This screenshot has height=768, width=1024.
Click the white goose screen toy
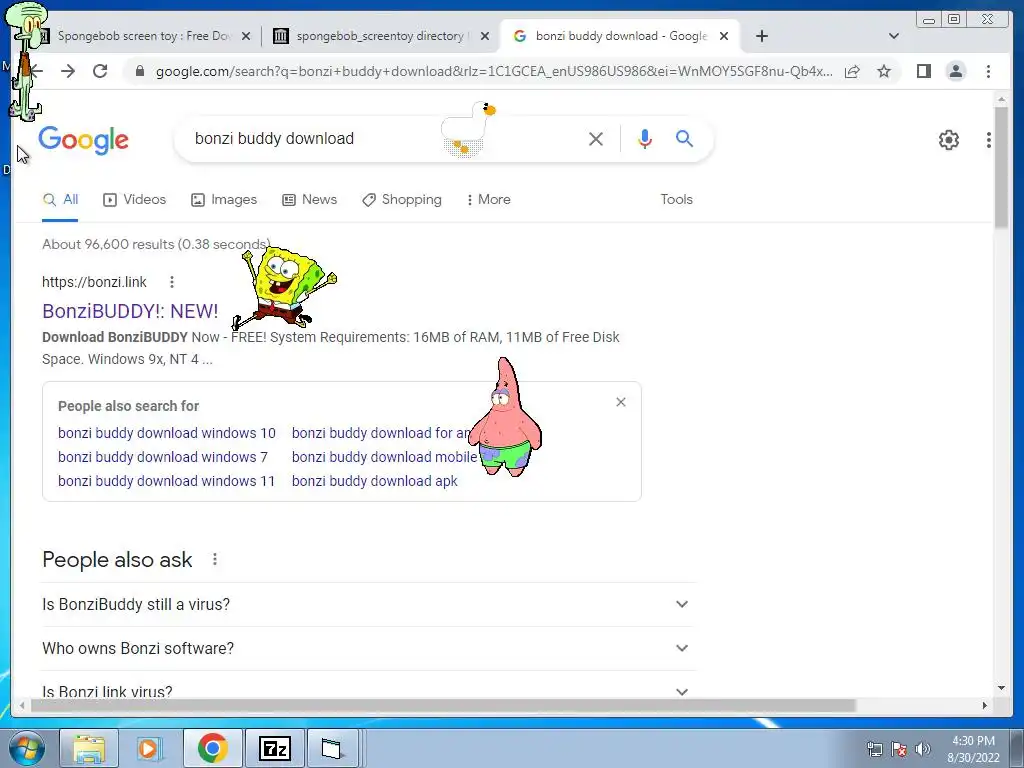click(x=468, y=129)
